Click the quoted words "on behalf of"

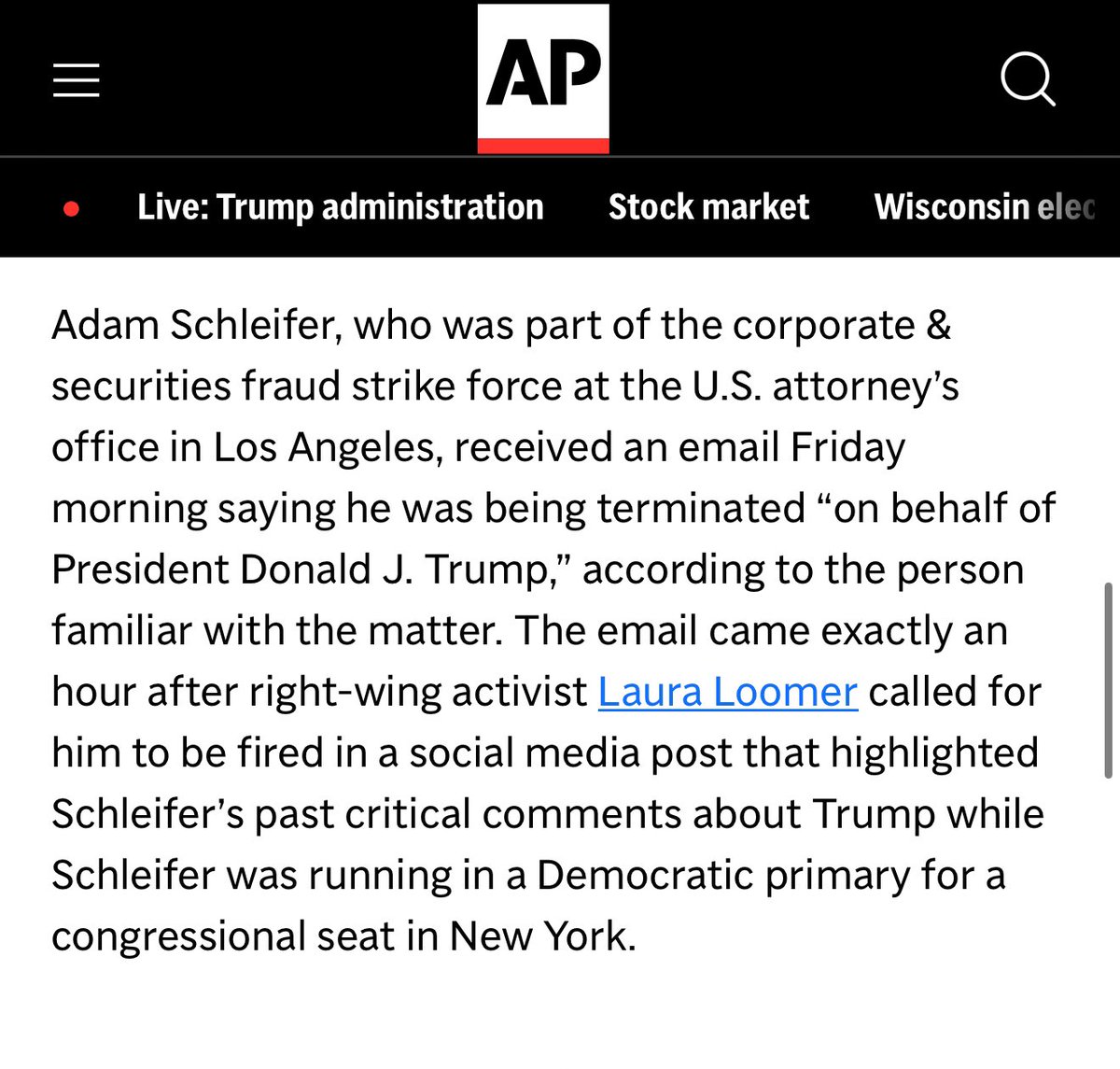tap(944, 509)
